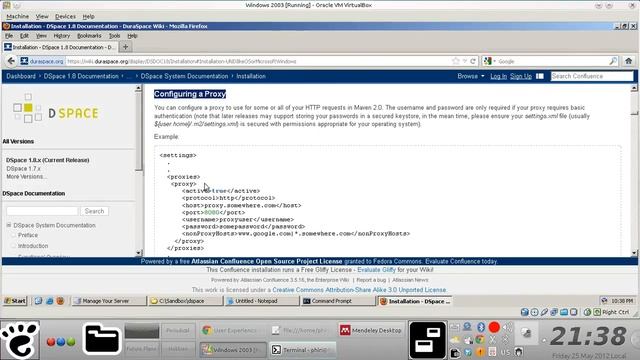
Task: Expand the DSpace 1.8 Documentation breadcrumb arrow
Action: pyautogui.click(x=122, y=76)
